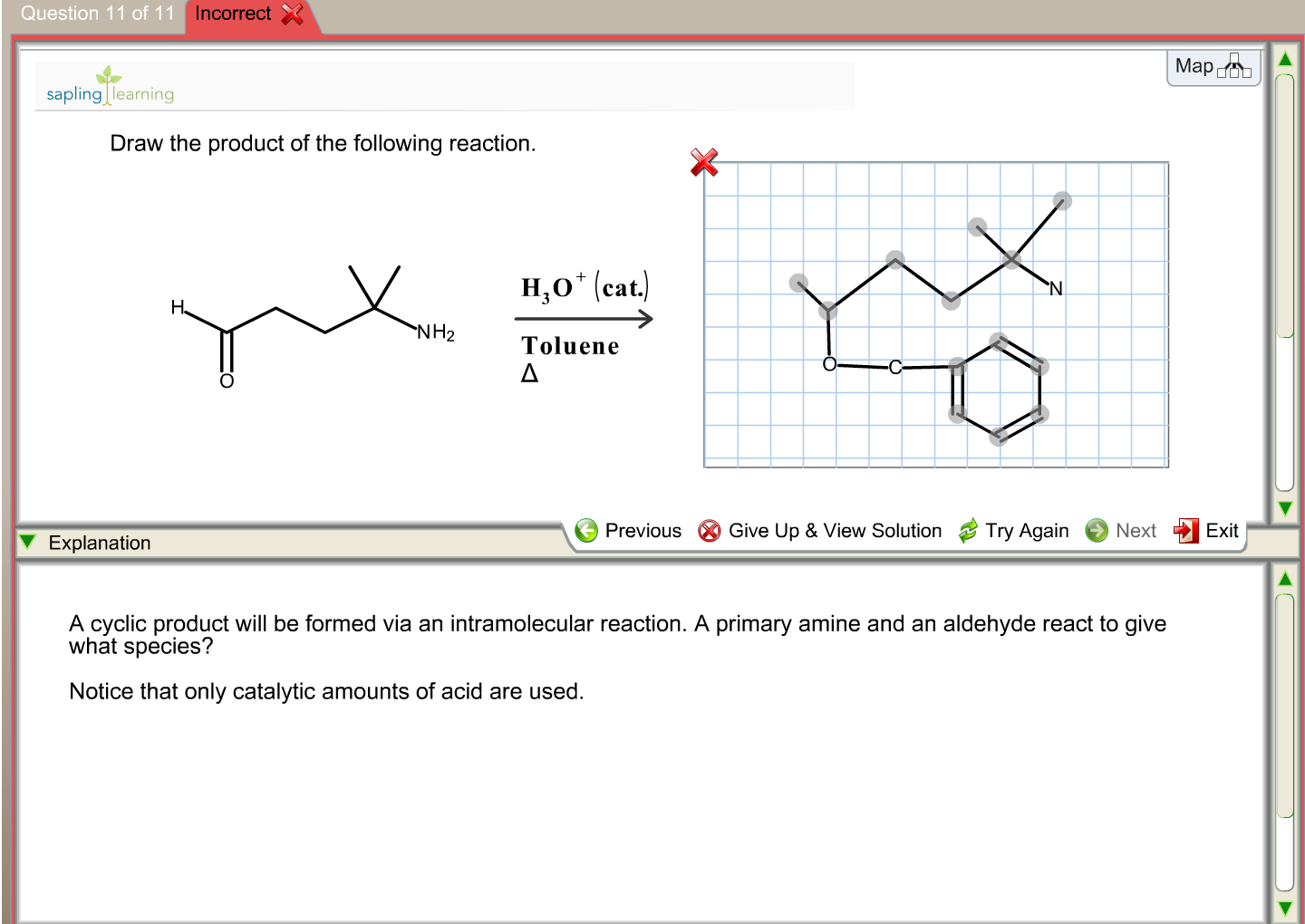Switch to the Incorrect tab
This screenshot has width=1305, height=924.
pos(234,14)
